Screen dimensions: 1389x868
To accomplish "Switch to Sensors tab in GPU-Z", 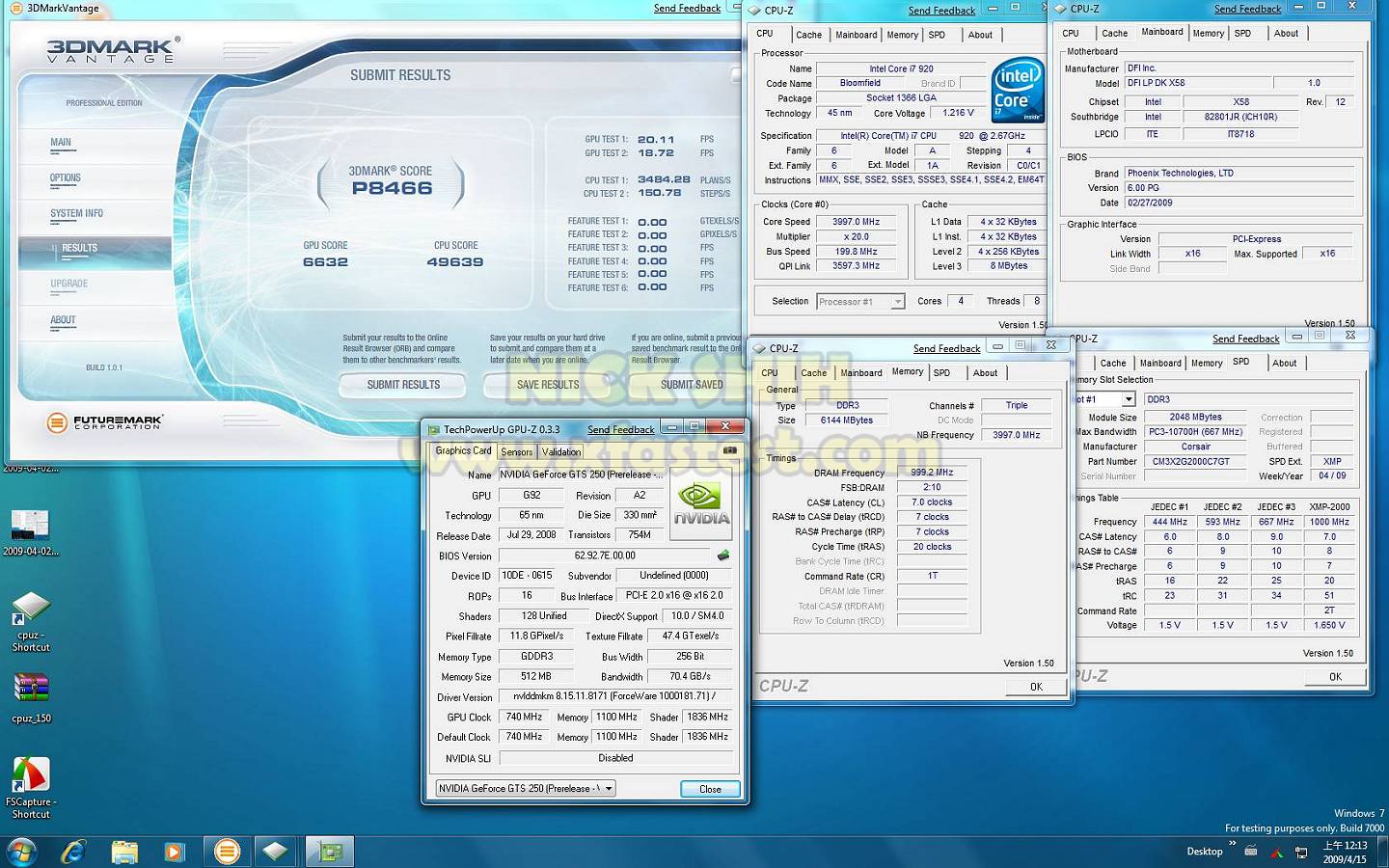I will pos(517,451).
